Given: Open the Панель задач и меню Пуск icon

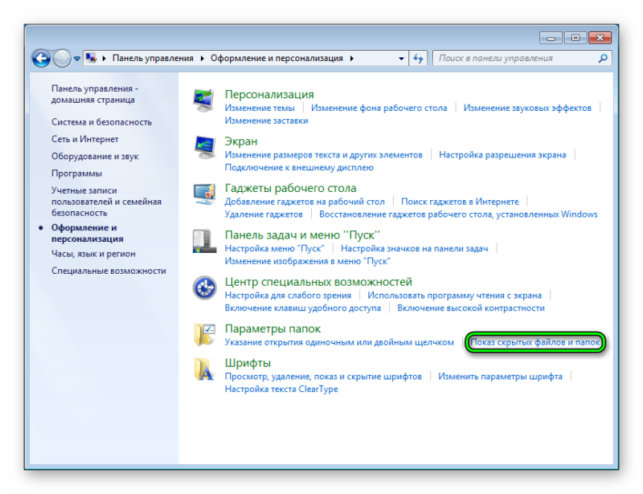Looking at the screenshot, I should (204, 241).
